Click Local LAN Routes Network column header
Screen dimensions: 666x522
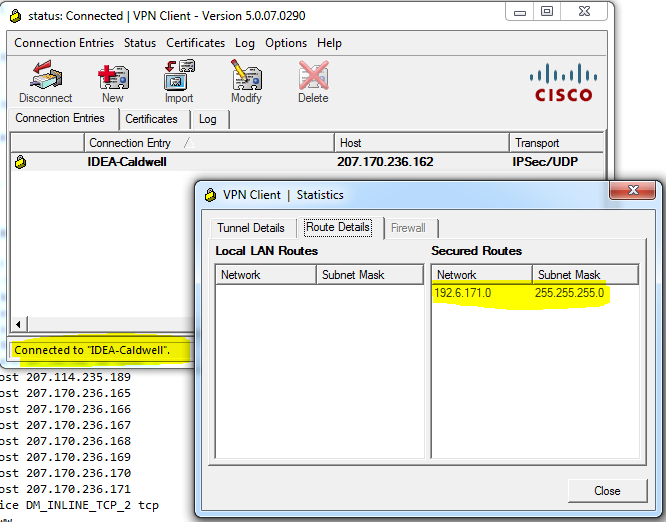click(x=266, y=275)
